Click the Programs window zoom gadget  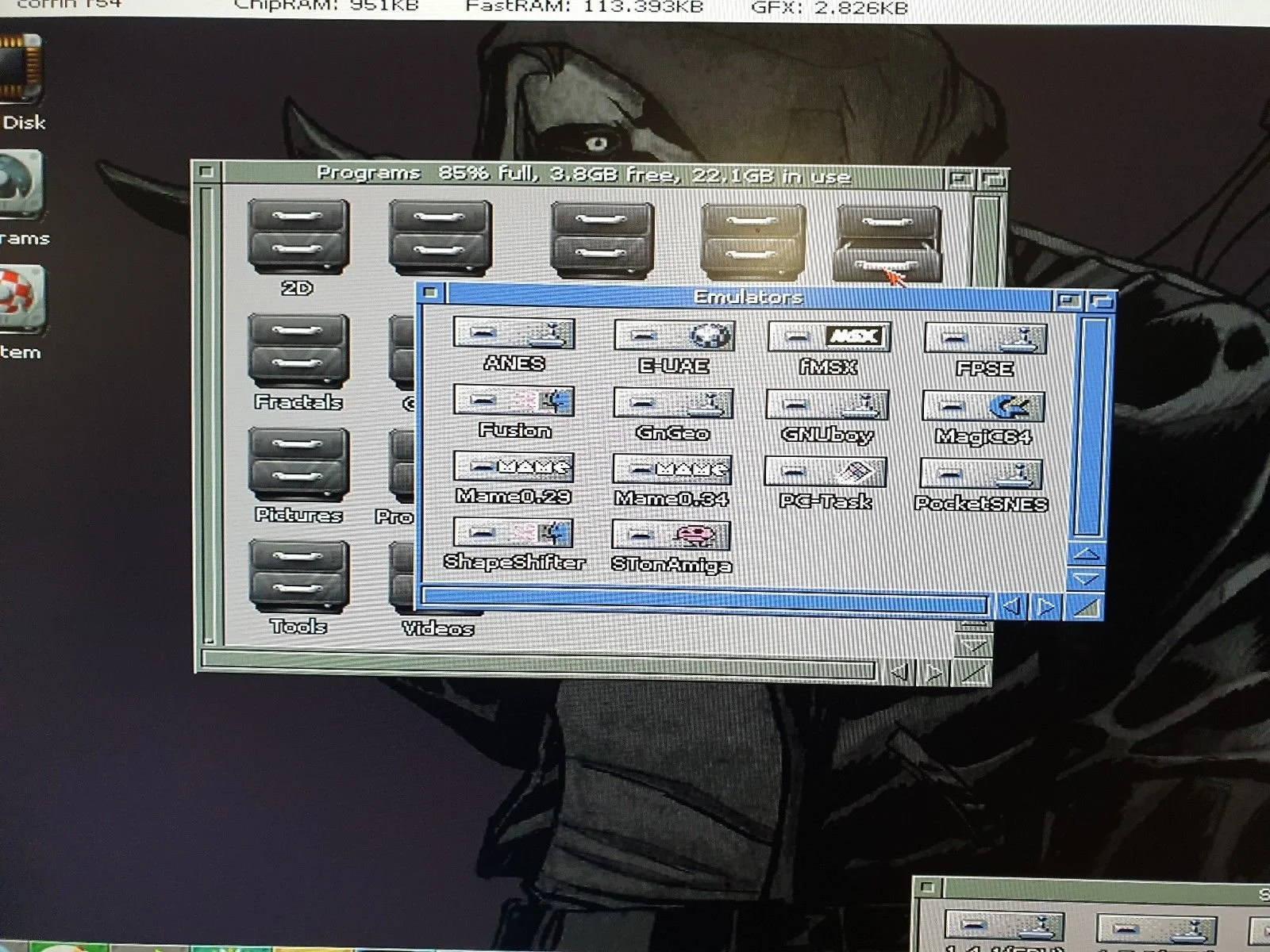[961, 180]
